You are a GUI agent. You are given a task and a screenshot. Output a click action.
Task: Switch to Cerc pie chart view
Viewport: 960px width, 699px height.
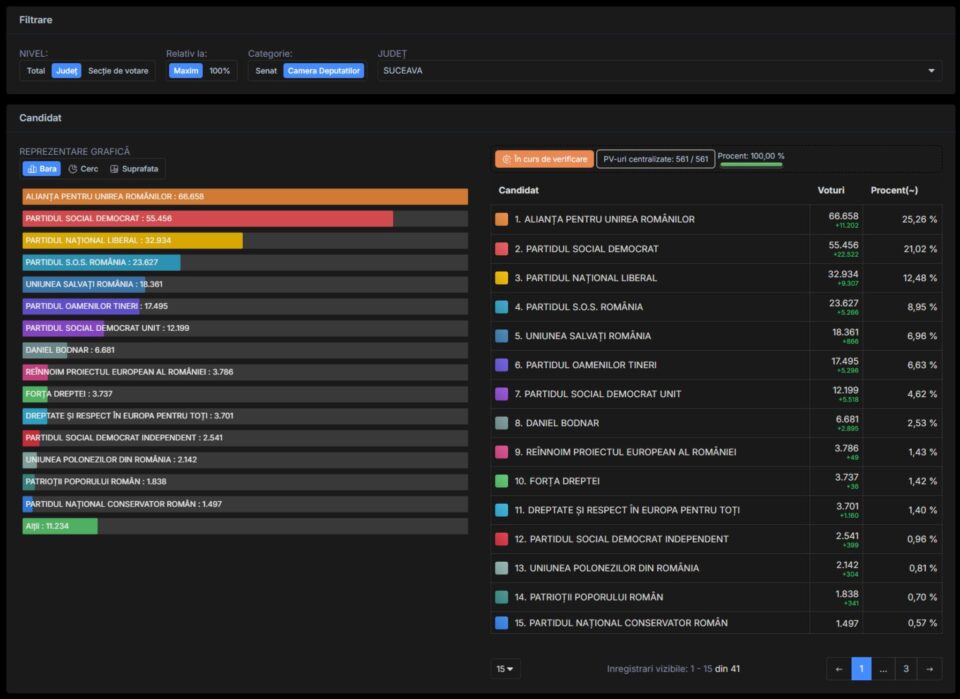(83, 169)
